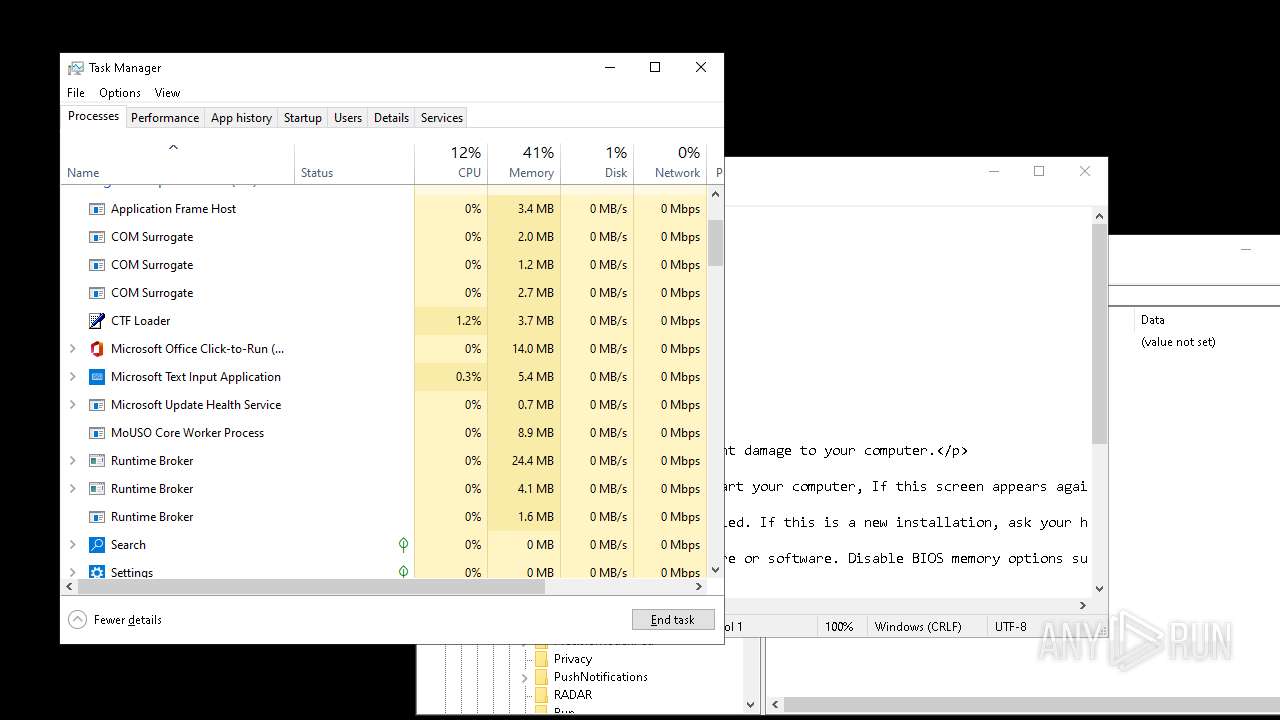Select the Runtime Broker row using 1.6 MB

click(x=384, y=517)
